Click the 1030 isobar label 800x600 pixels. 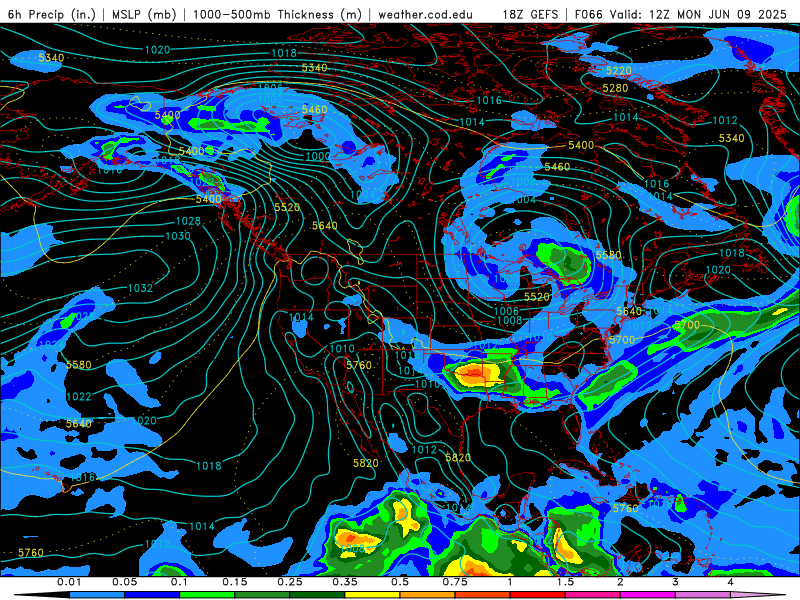178,236
